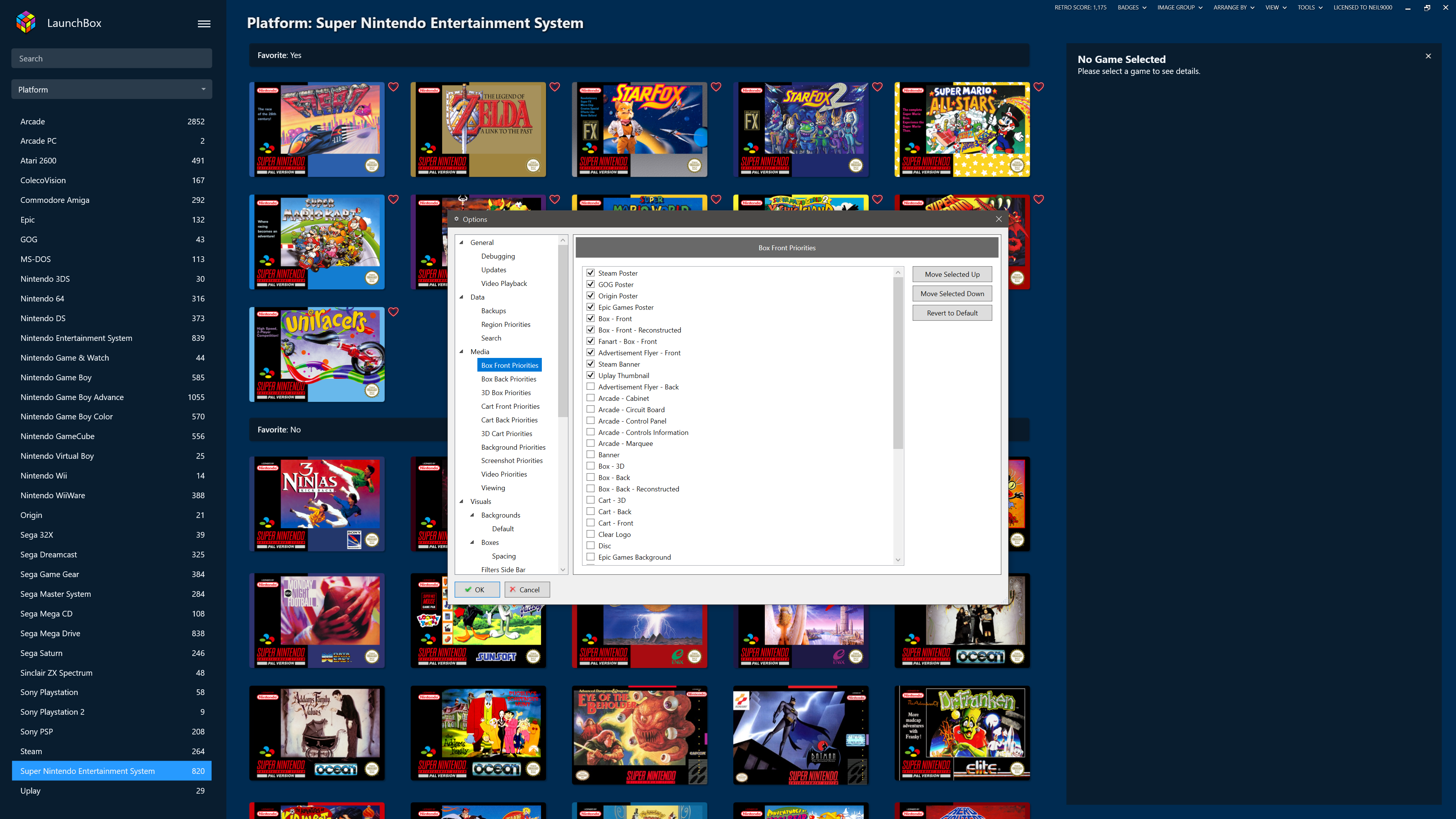Enable Advertisement Flyer - Back checkbox
This screenshot has height=819, width=1456.
coord(590,387)
